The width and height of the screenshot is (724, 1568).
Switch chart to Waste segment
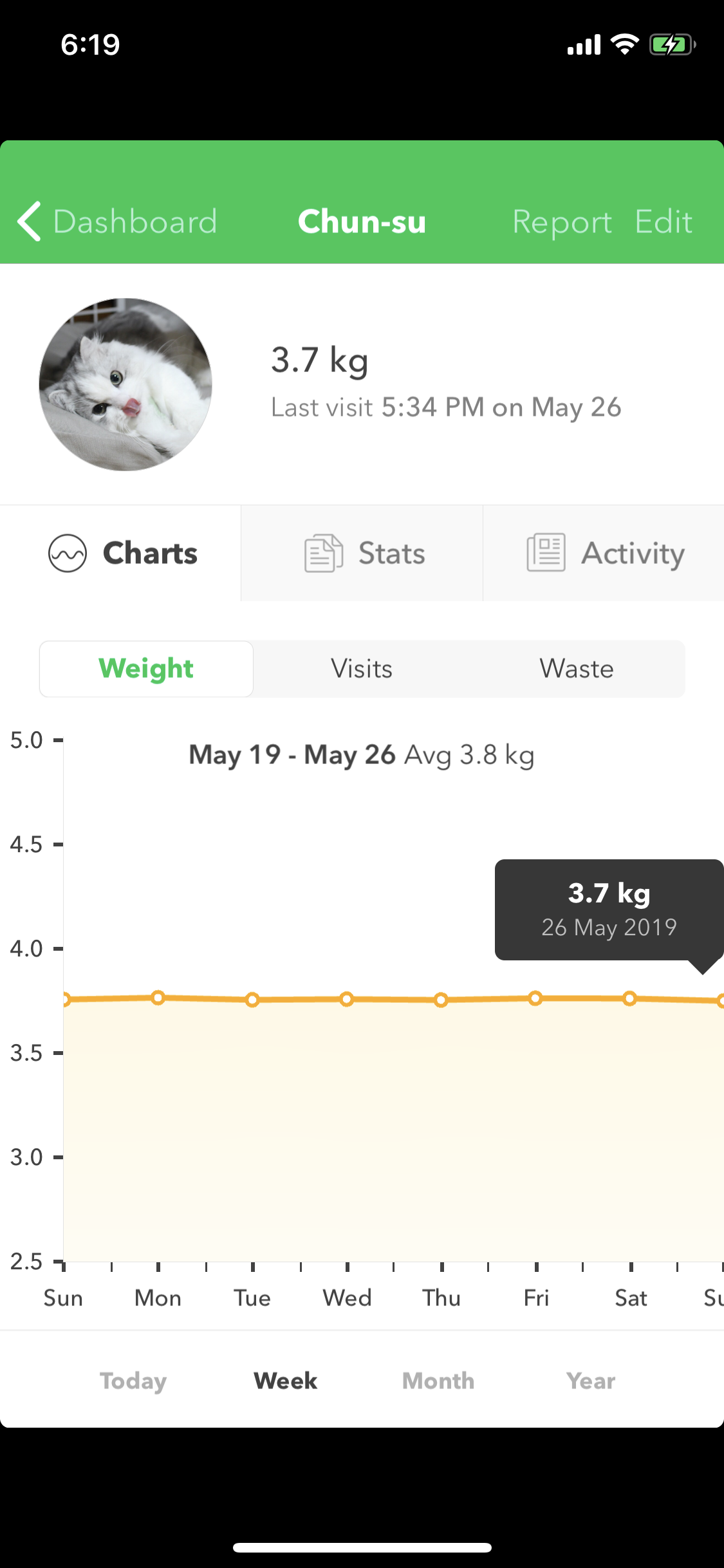tap(577, 669)
